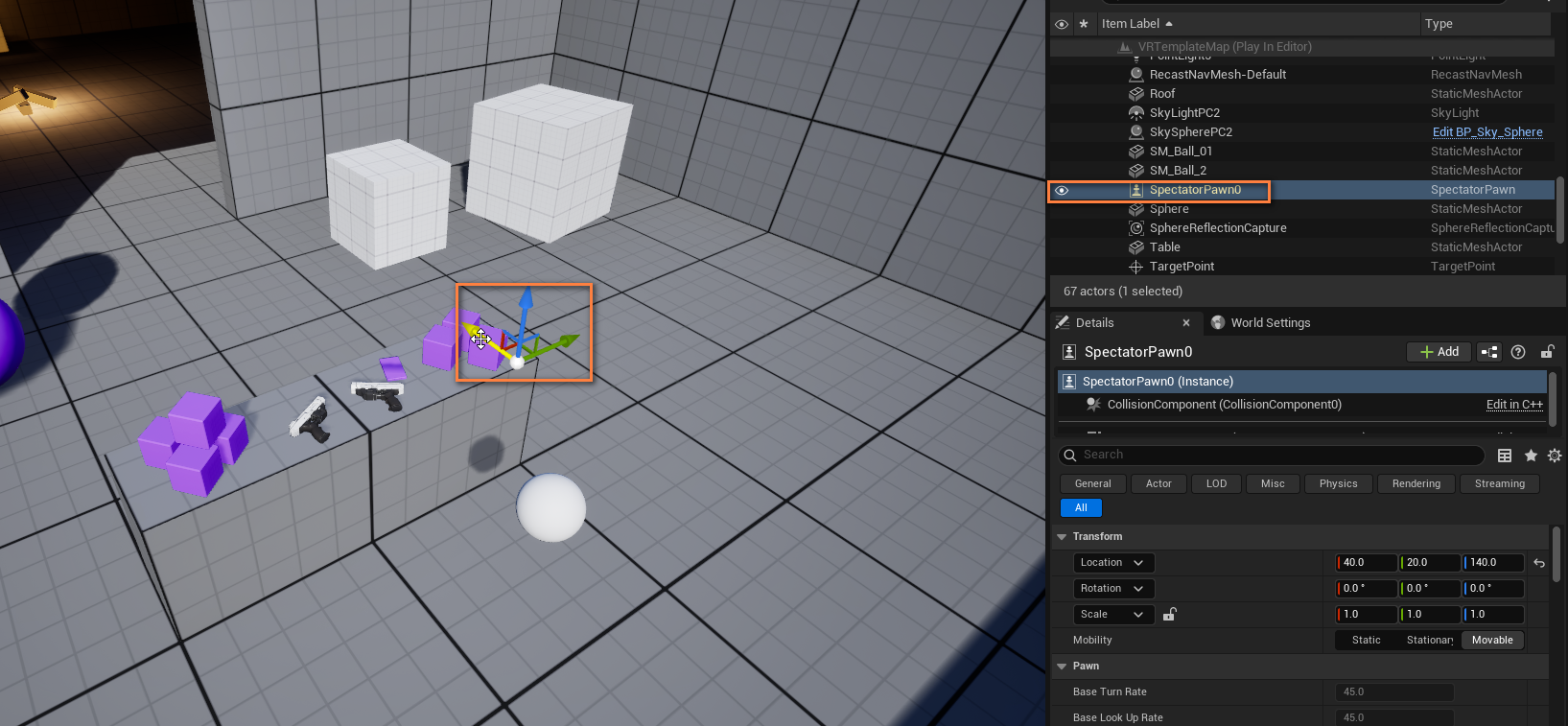Close the Details tab
The width and height of the screenshot is (1568, 726).
(x=1186, y=323)
